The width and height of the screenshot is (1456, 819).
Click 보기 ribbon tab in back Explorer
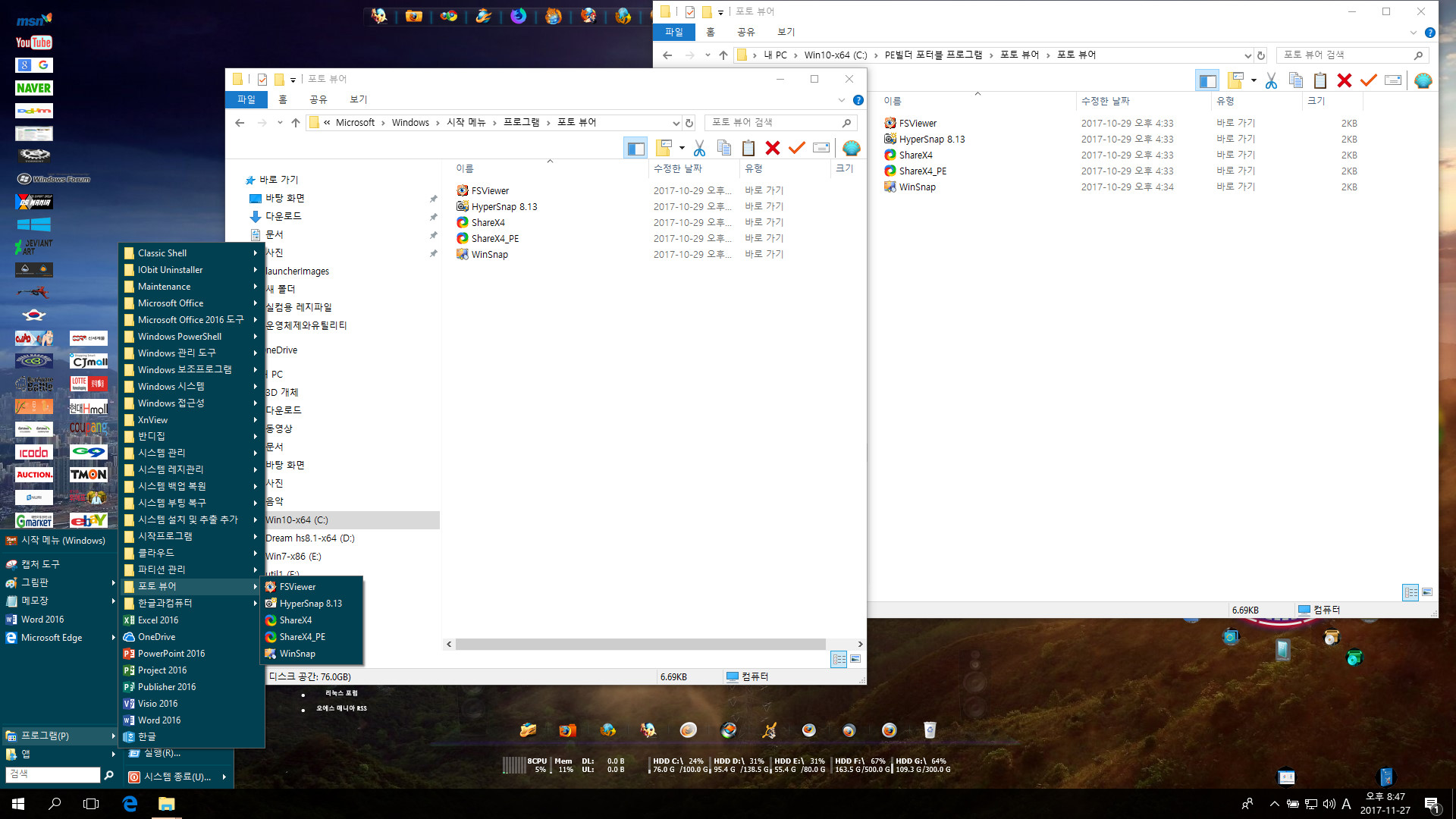pos(786,33)
